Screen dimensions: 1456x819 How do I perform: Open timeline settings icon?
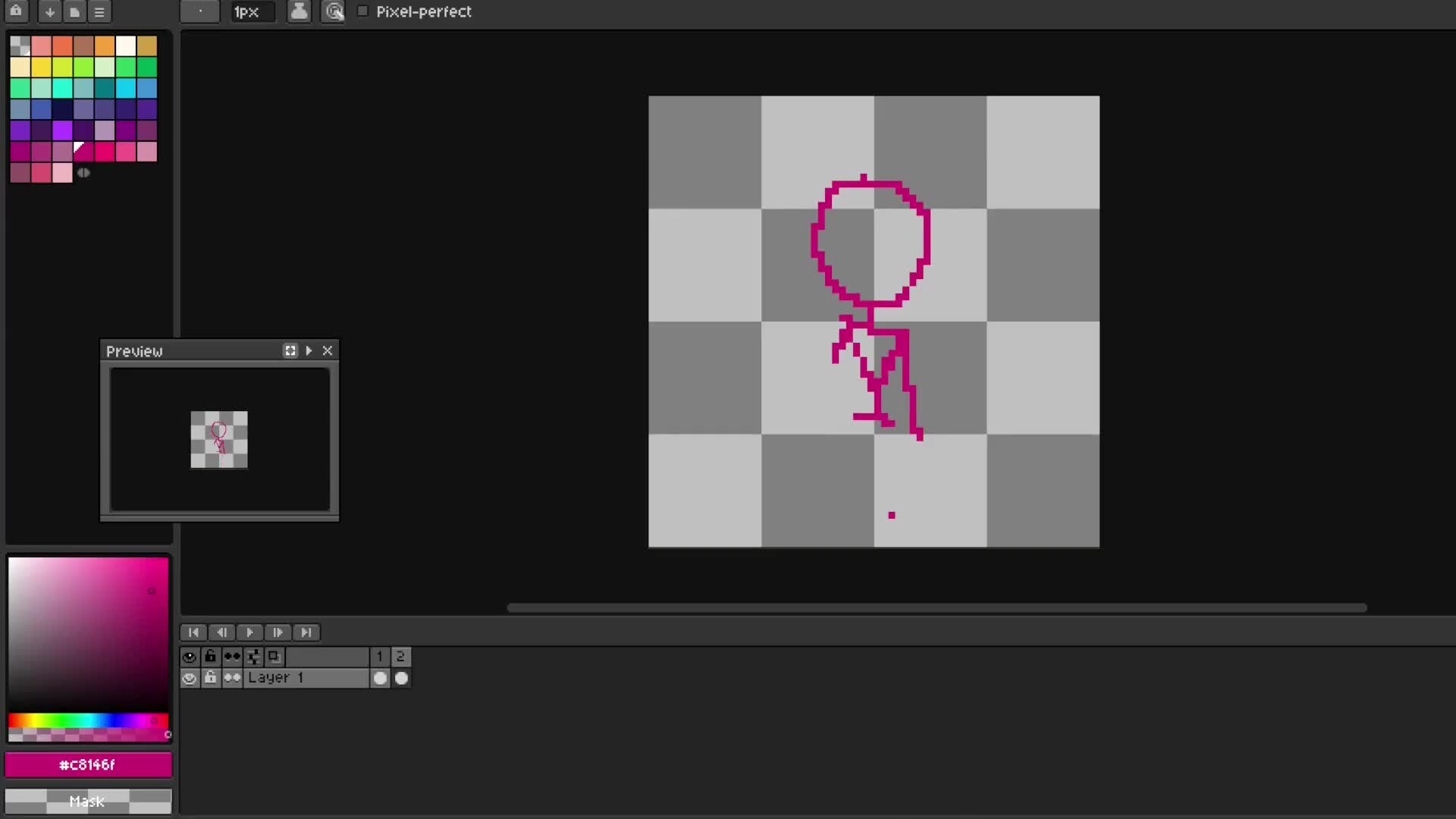pyautogui.click(x=253, y=657)
